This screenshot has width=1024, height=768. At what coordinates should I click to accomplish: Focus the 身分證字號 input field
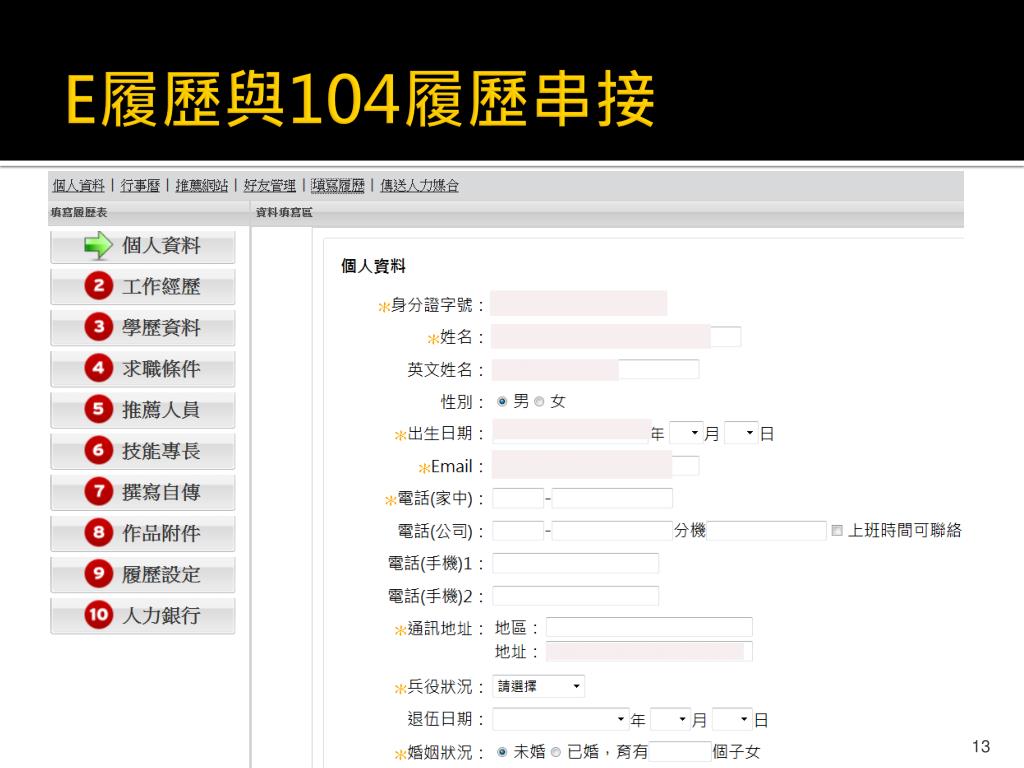(579, 304)
